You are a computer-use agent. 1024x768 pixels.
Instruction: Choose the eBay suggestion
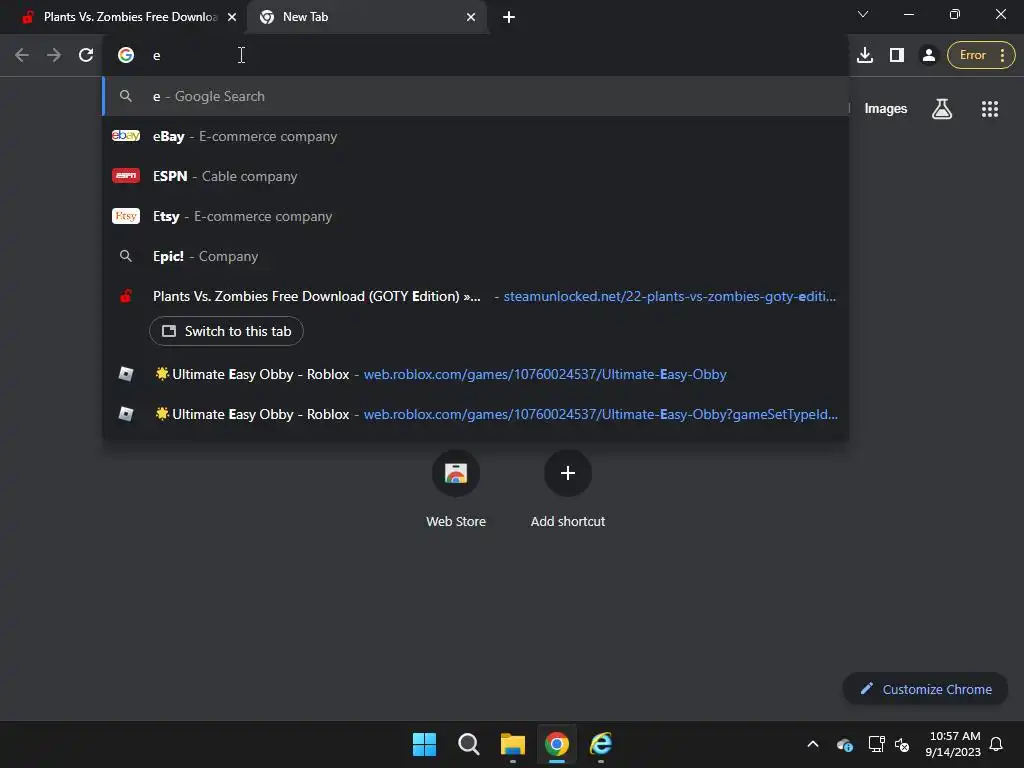pyautogui.click(x=475, y=136)
